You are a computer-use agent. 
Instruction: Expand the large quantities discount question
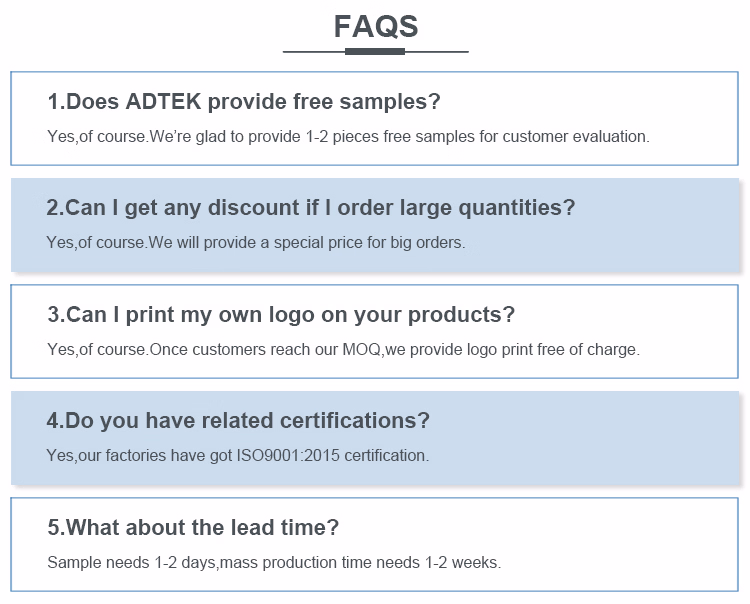click(311, 208)
